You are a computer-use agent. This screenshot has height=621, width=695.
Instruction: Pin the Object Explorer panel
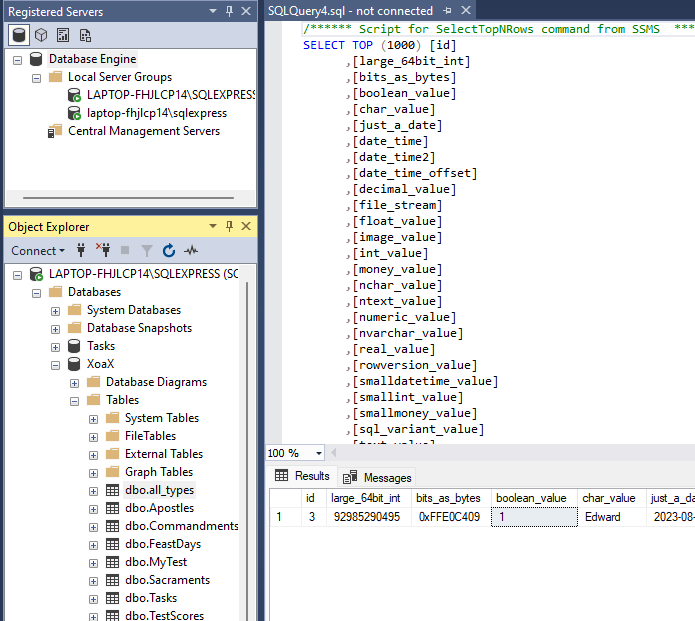click(229, 227)
